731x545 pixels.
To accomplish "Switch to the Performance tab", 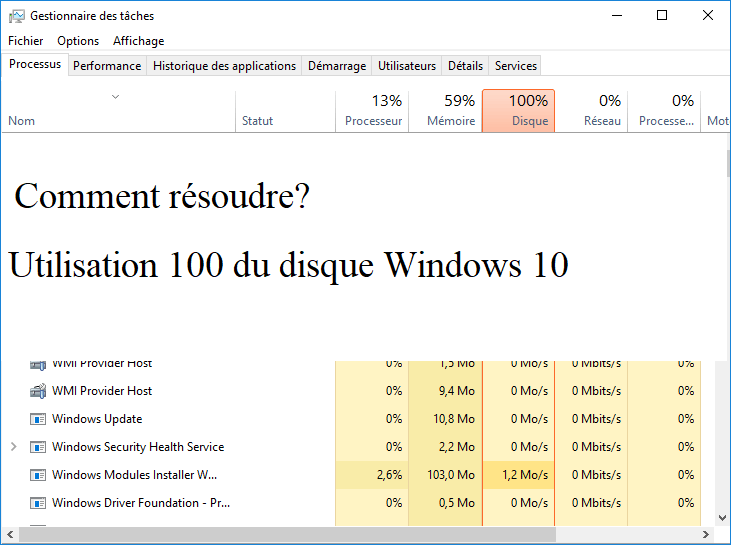I will (x=107, y=66).
